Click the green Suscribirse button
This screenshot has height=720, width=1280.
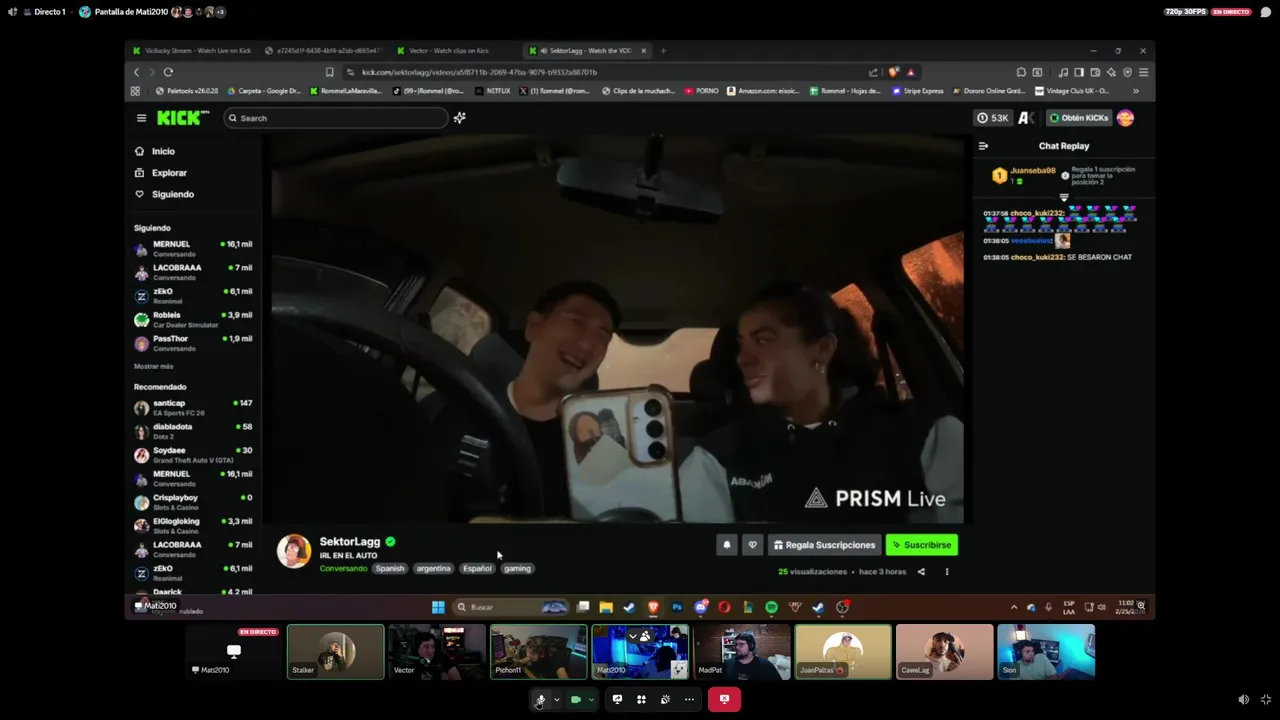[922, 545]
